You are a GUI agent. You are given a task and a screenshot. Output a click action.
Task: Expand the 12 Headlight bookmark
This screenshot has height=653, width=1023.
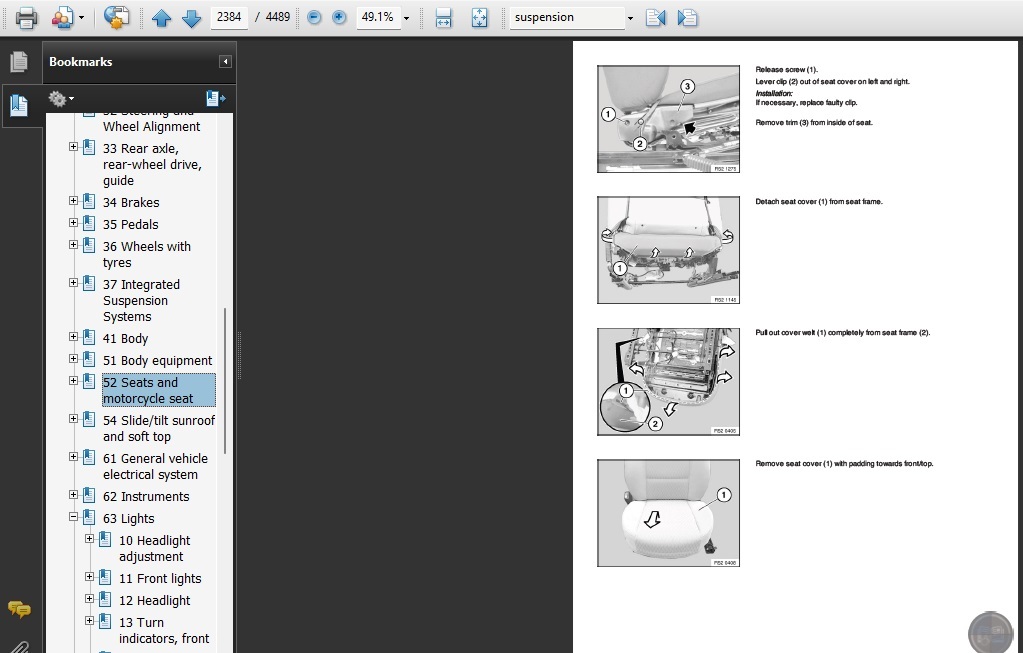pos(89,598)
